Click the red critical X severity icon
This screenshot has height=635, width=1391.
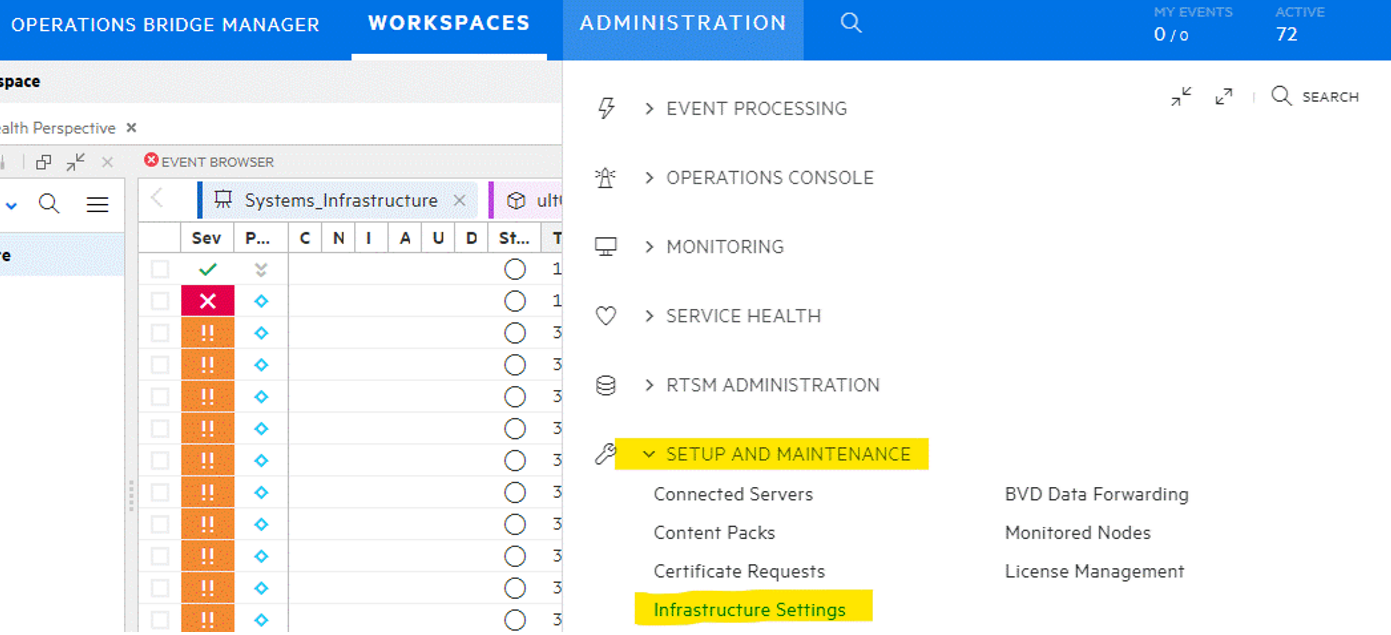[x=208, y=301]
